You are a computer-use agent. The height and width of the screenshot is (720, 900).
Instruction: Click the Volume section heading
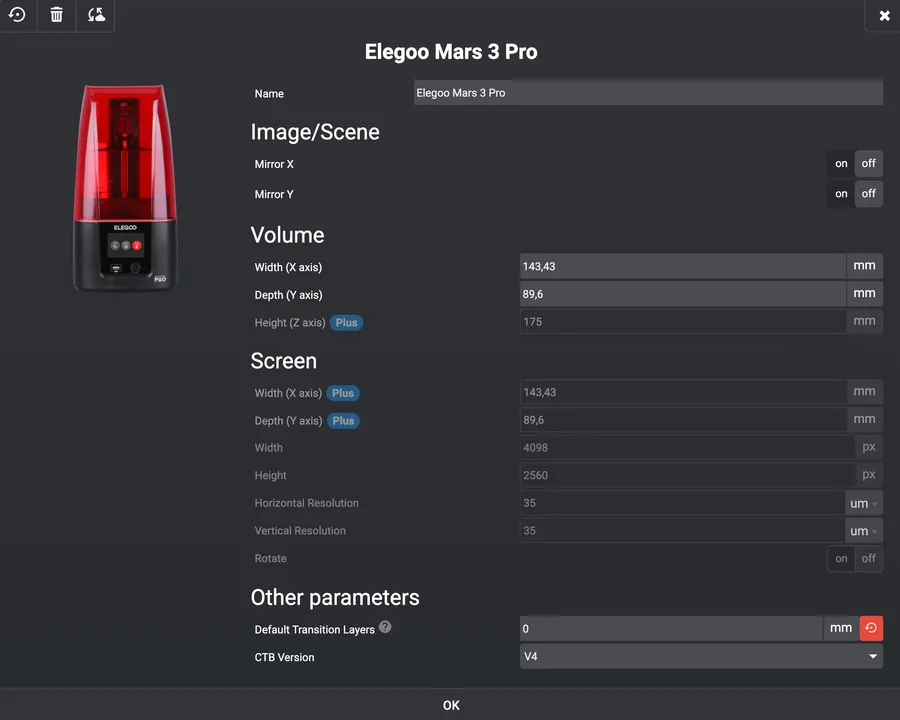coord(287,235)
